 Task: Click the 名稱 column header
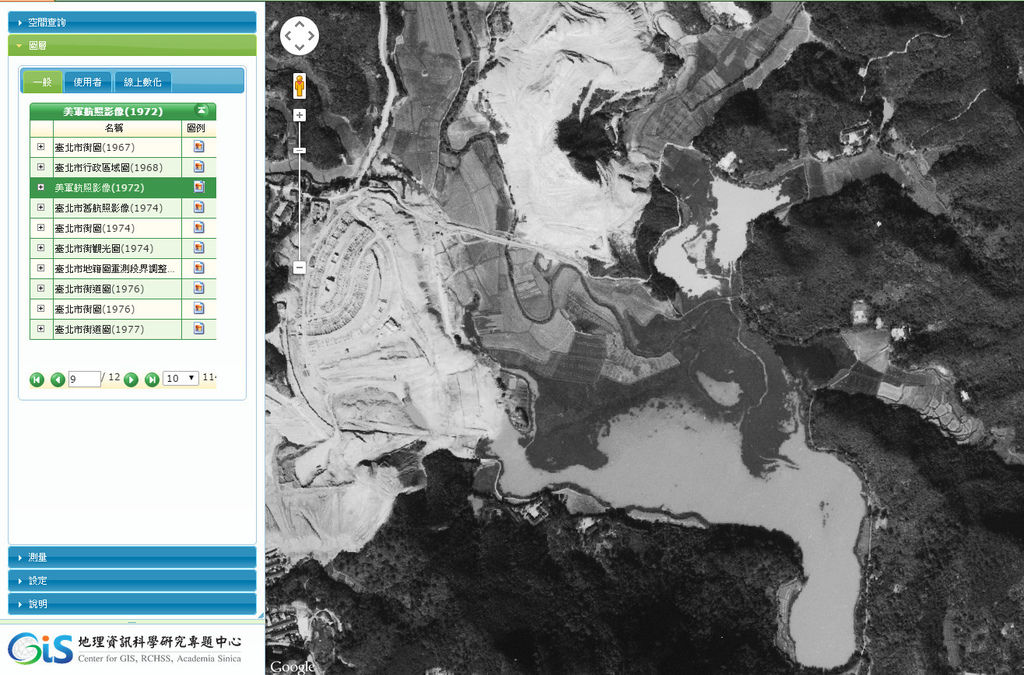pos(114,128)
